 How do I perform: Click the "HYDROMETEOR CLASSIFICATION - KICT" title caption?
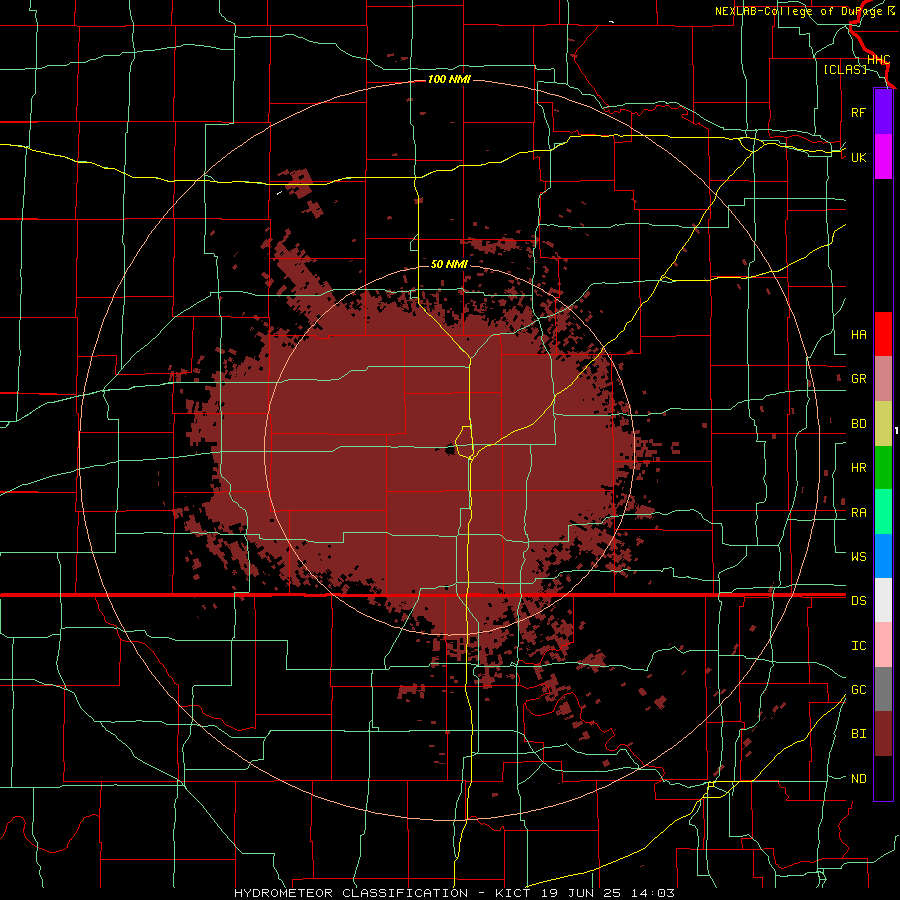382,893
